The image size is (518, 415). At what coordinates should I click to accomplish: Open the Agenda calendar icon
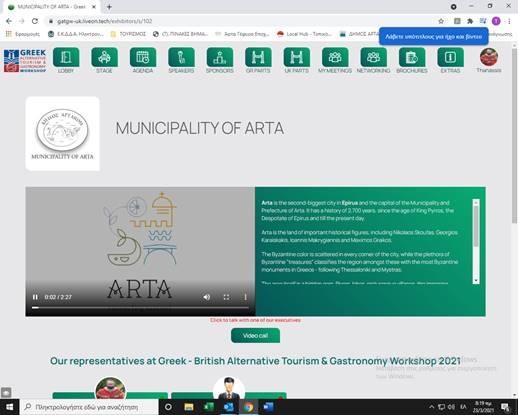tap(143, 57)
